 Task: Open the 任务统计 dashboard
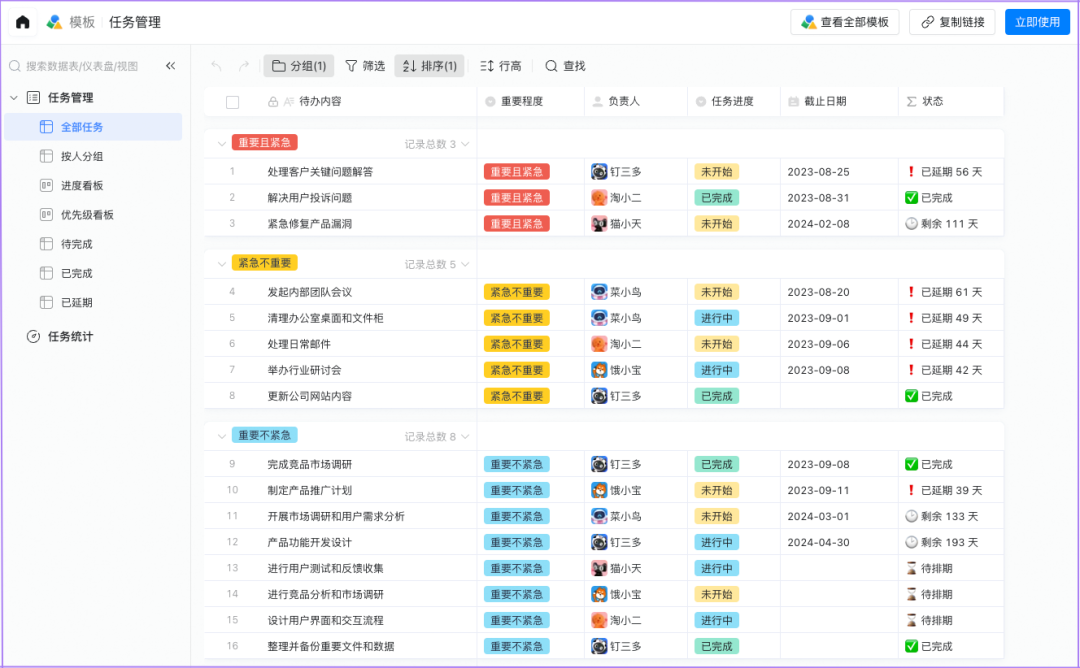point(70,336)
